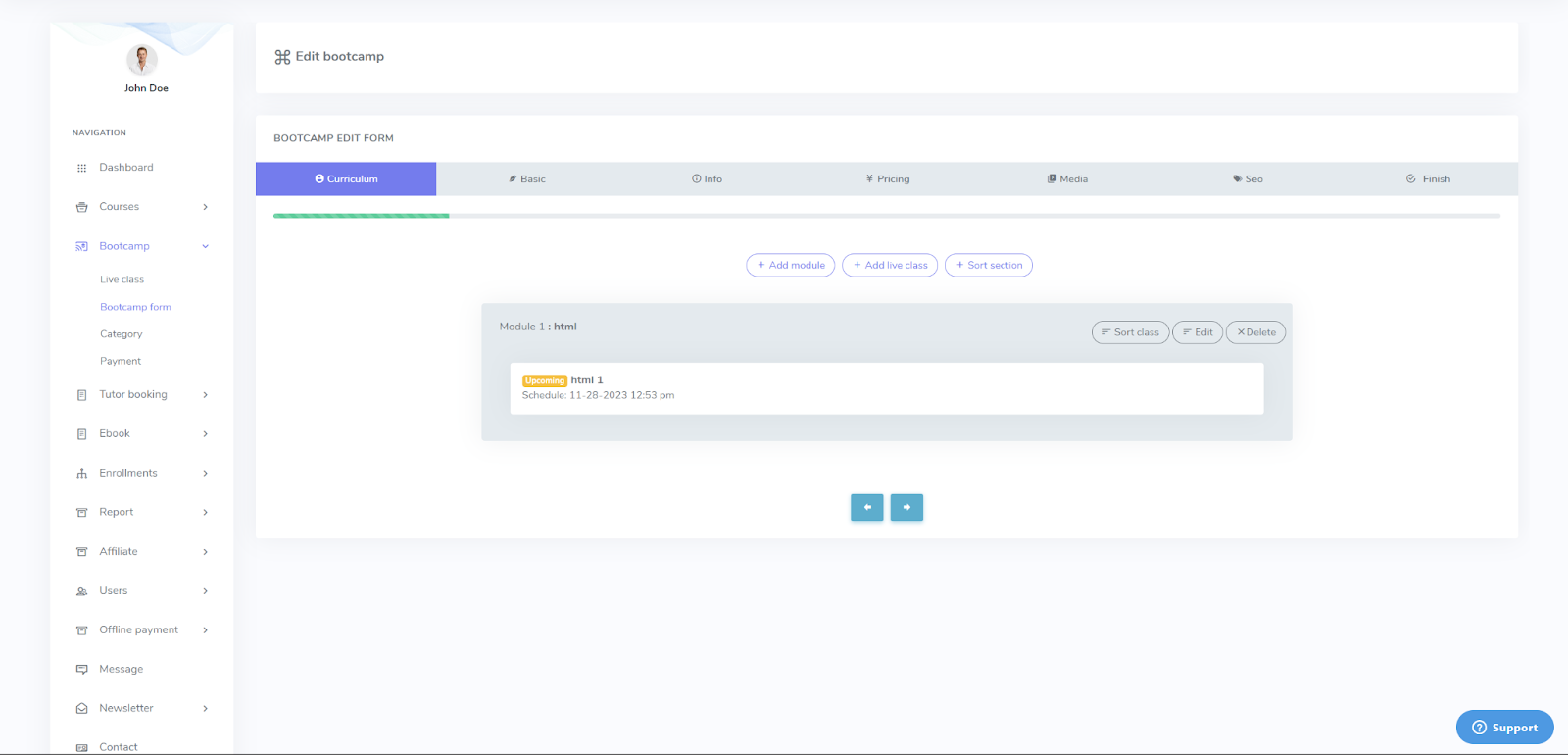Click the Message icon in sidebar

(x=81, y=670)
